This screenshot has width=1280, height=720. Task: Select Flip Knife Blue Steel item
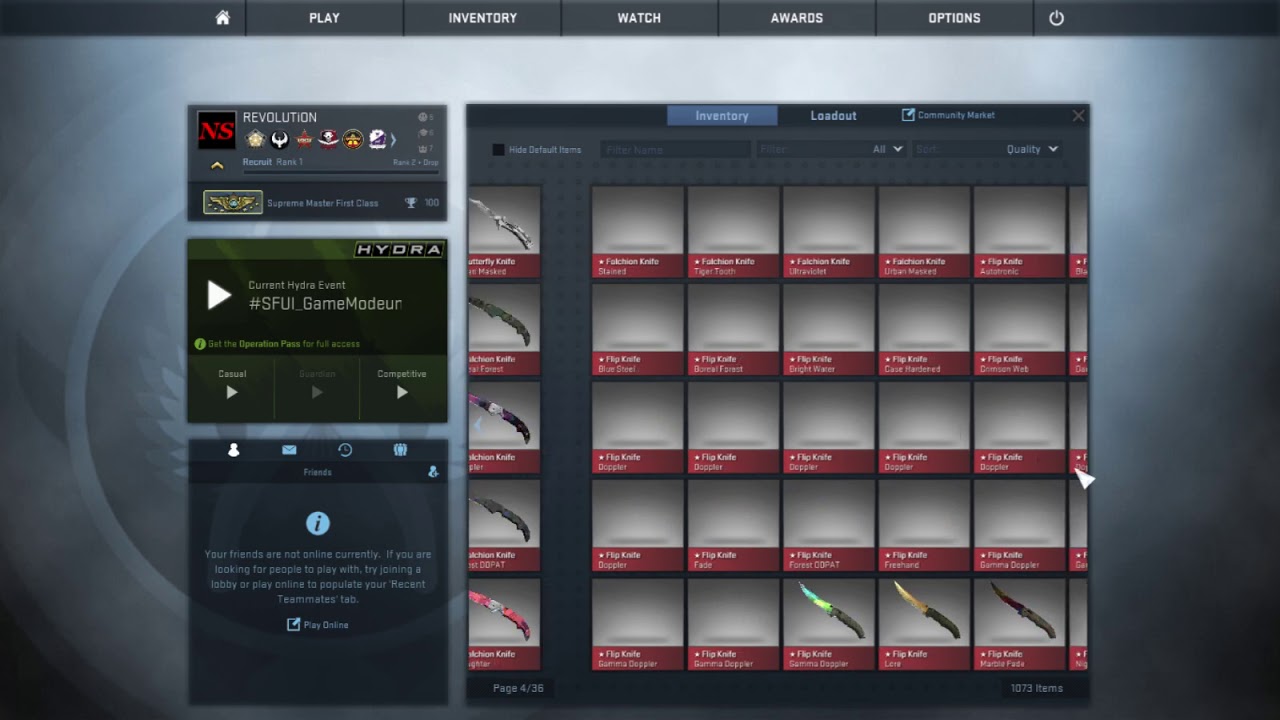[x=637, y=329]
